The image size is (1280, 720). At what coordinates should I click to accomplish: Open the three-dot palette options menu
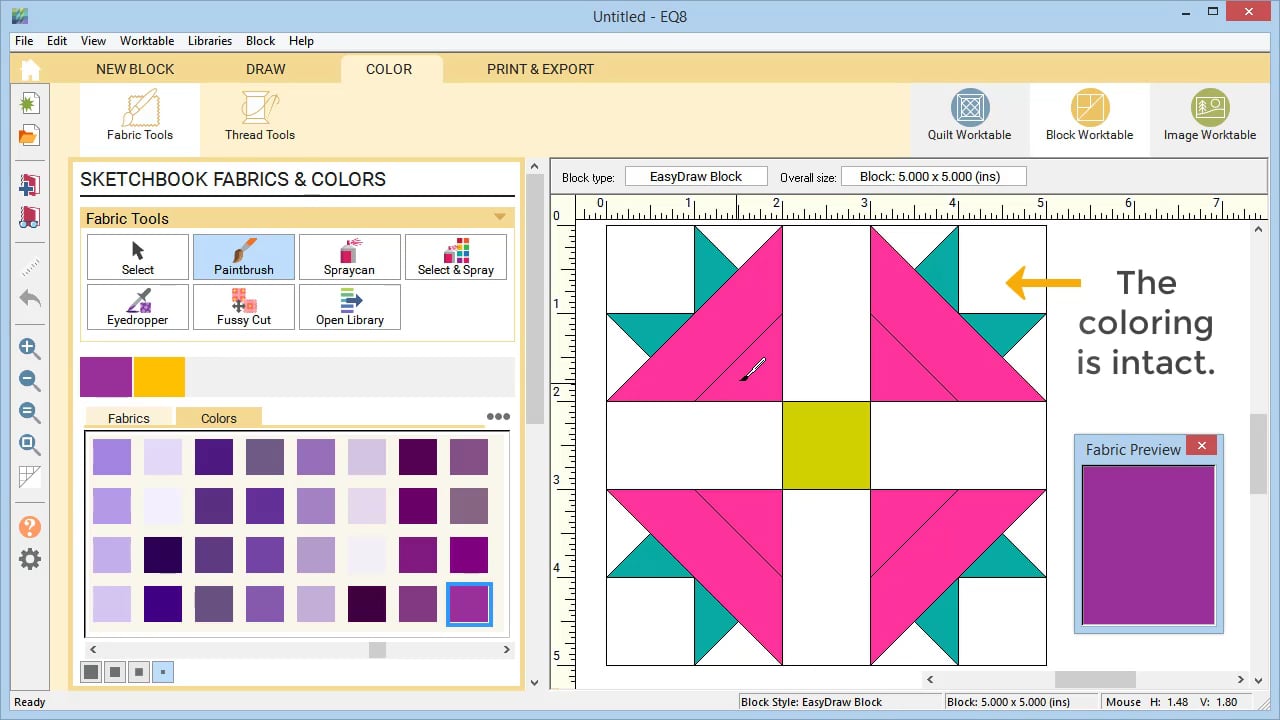(498, 417)
